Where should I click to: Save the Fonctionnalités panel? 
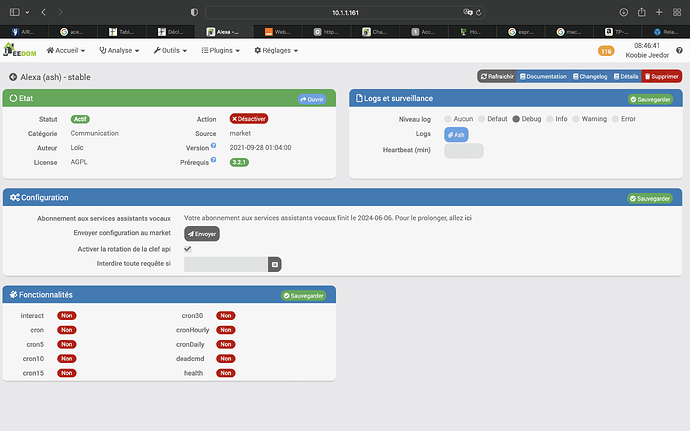click(304, 296)
